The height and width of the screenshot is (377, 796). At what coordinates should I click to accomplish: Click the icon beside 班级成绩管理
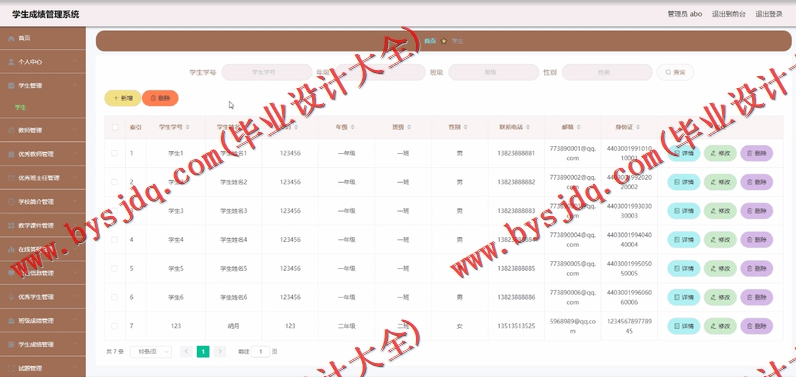point(11,321)
